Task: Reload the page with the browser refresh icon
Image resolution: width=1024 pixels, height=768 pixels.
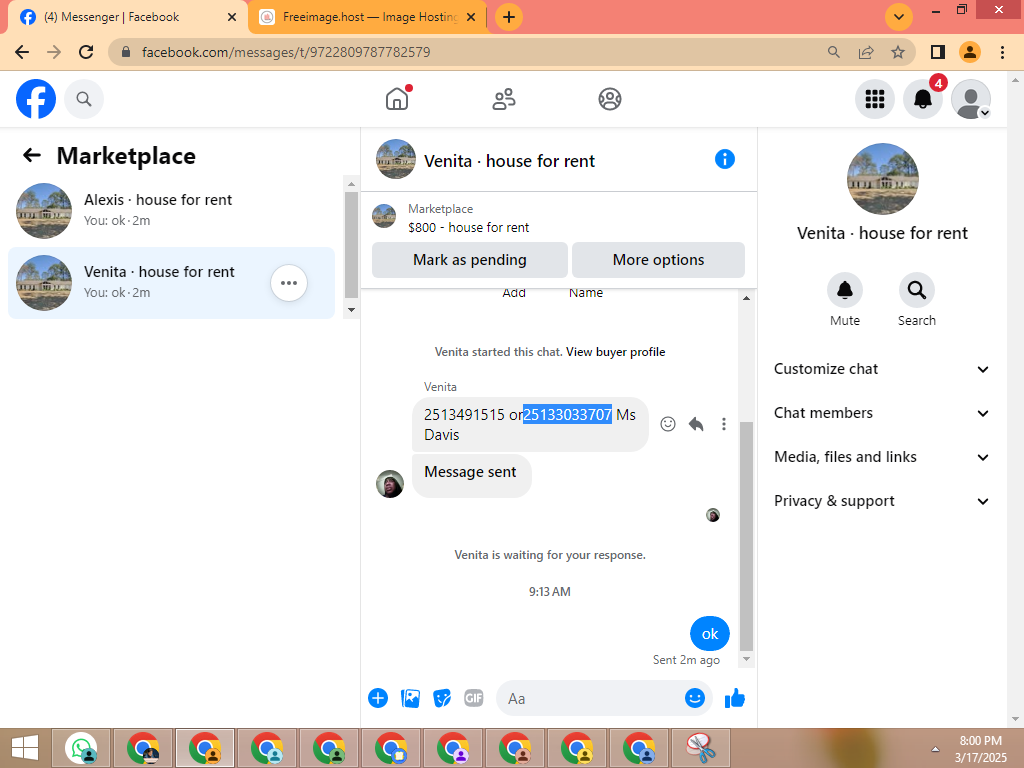Action: [x=86, y=52]
